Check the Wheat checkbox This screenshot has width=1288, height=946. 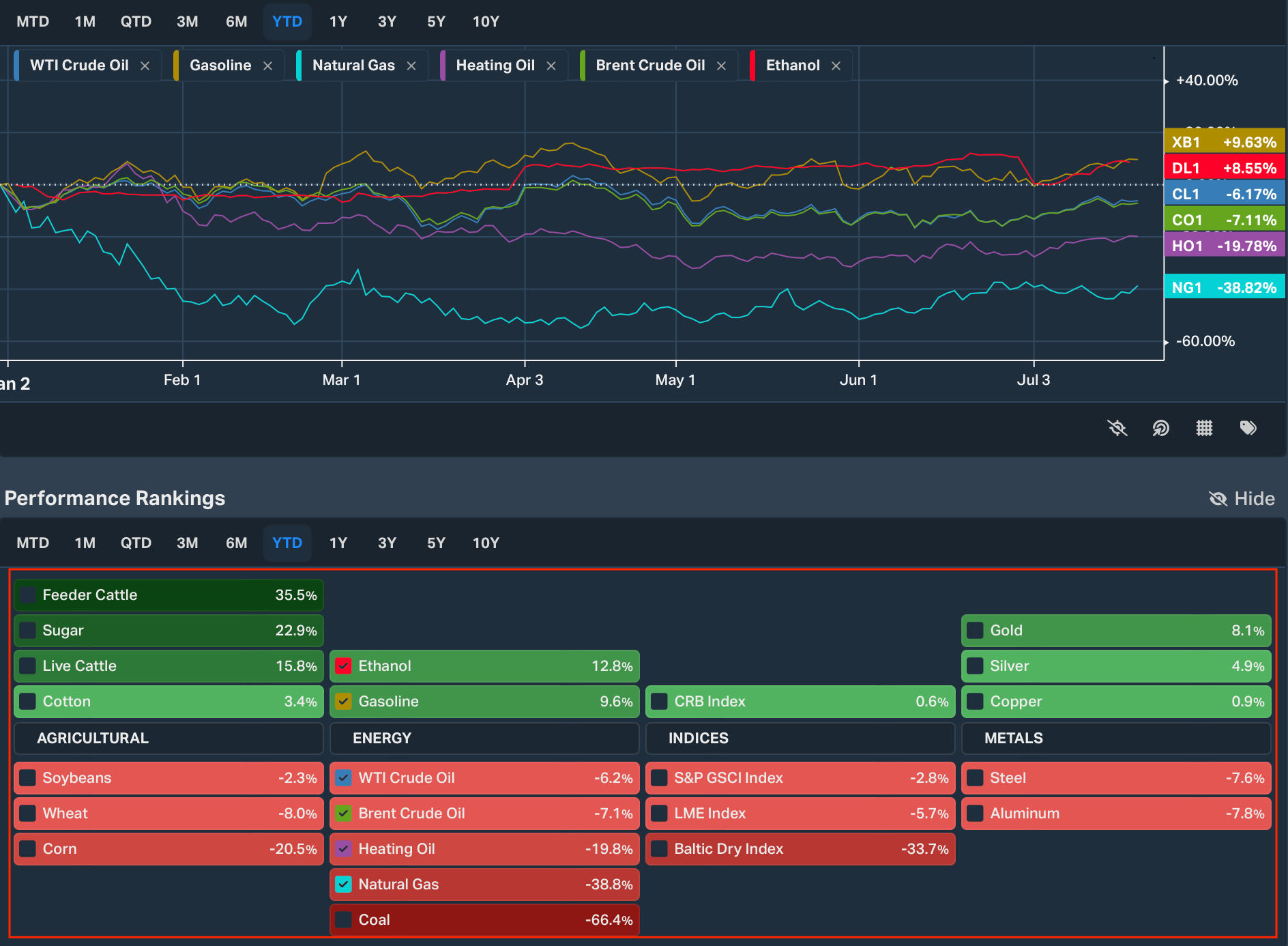27,814
